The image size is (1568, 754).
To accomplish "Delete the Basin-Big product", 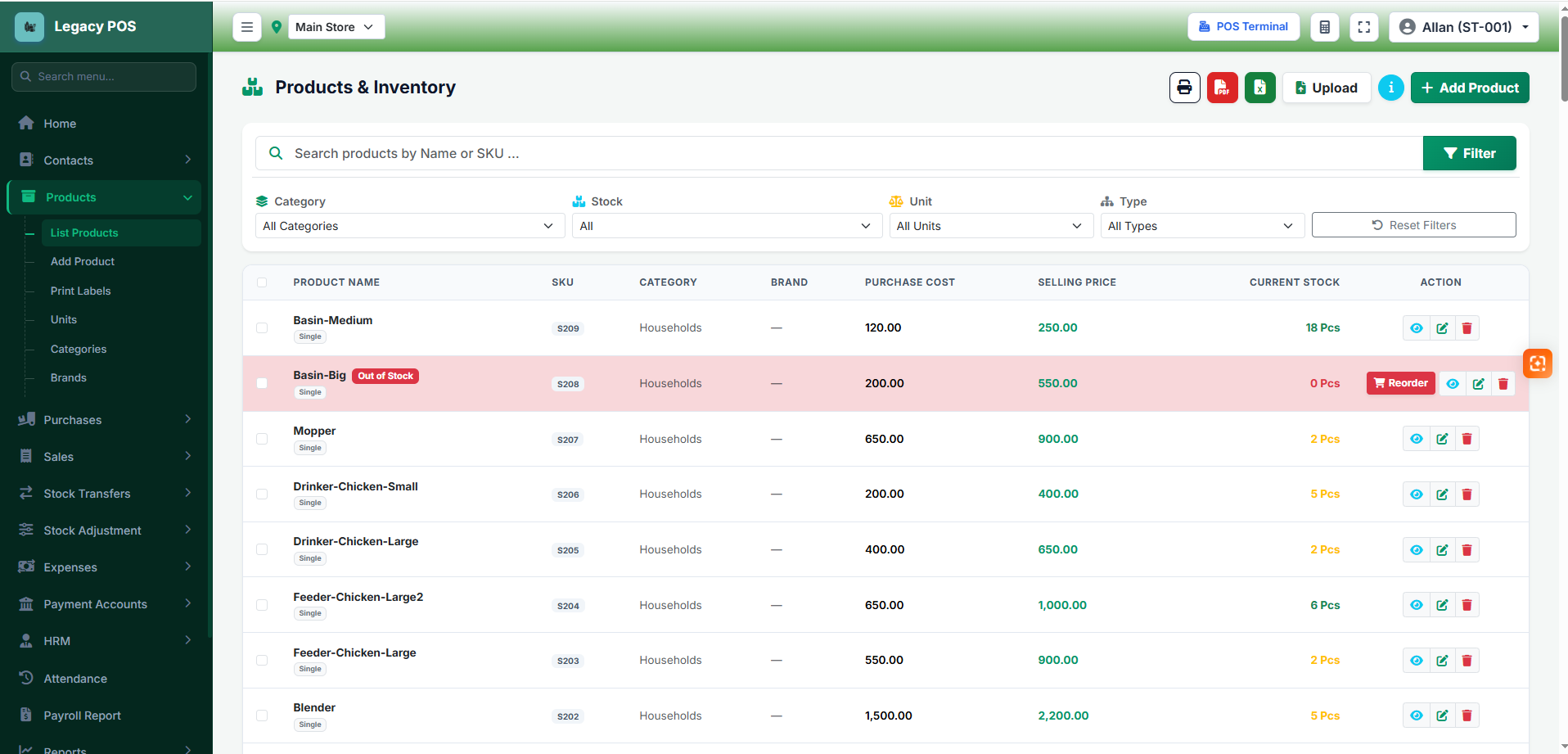I will pos(1503,384).
